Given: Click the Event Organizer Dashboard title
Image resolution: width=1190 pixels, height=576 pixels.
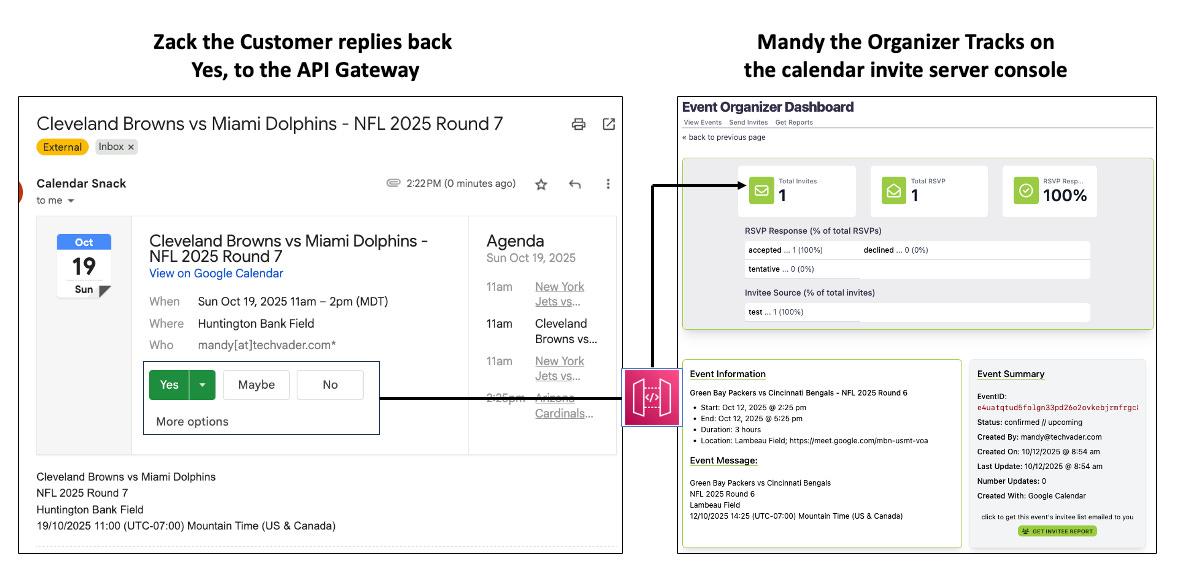Looking at the screenshot, I should (768, 107).
